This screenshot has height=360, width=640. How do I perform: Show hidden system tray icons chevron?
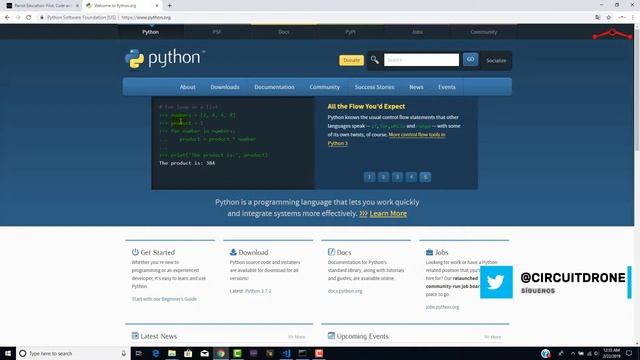coord(573,353)
